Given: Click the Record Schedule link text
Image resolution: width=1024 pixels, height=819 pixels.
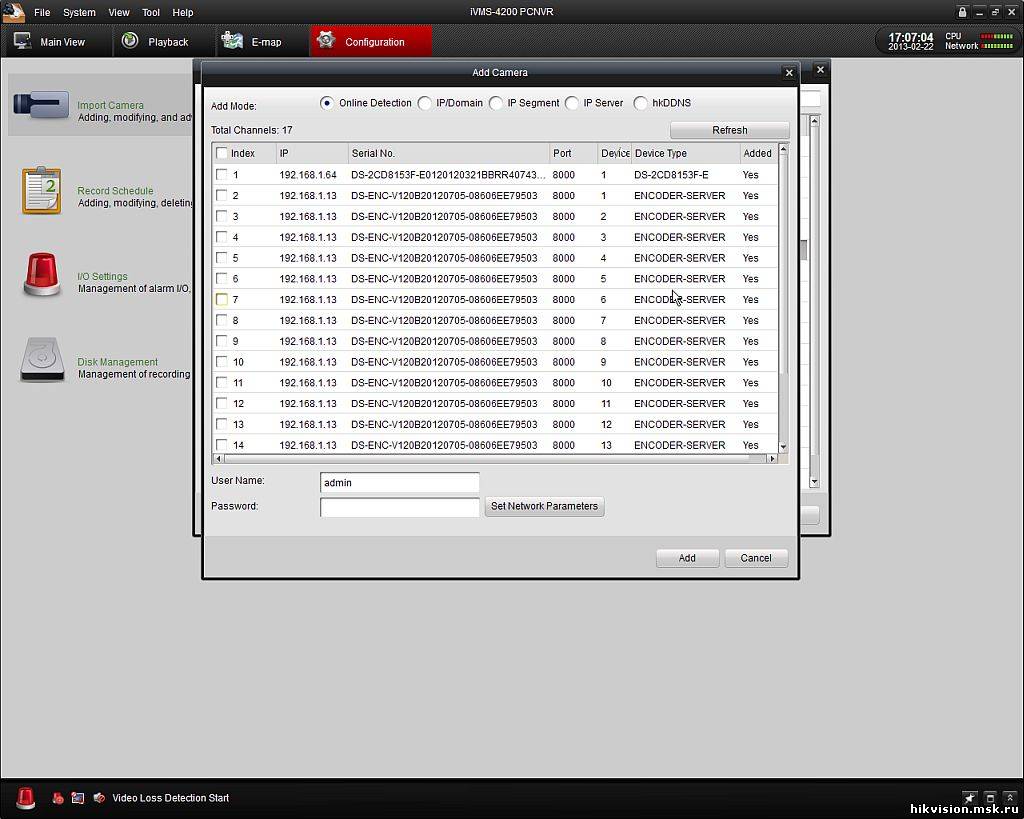Looking at the screenshot, I should click(115, 191).
